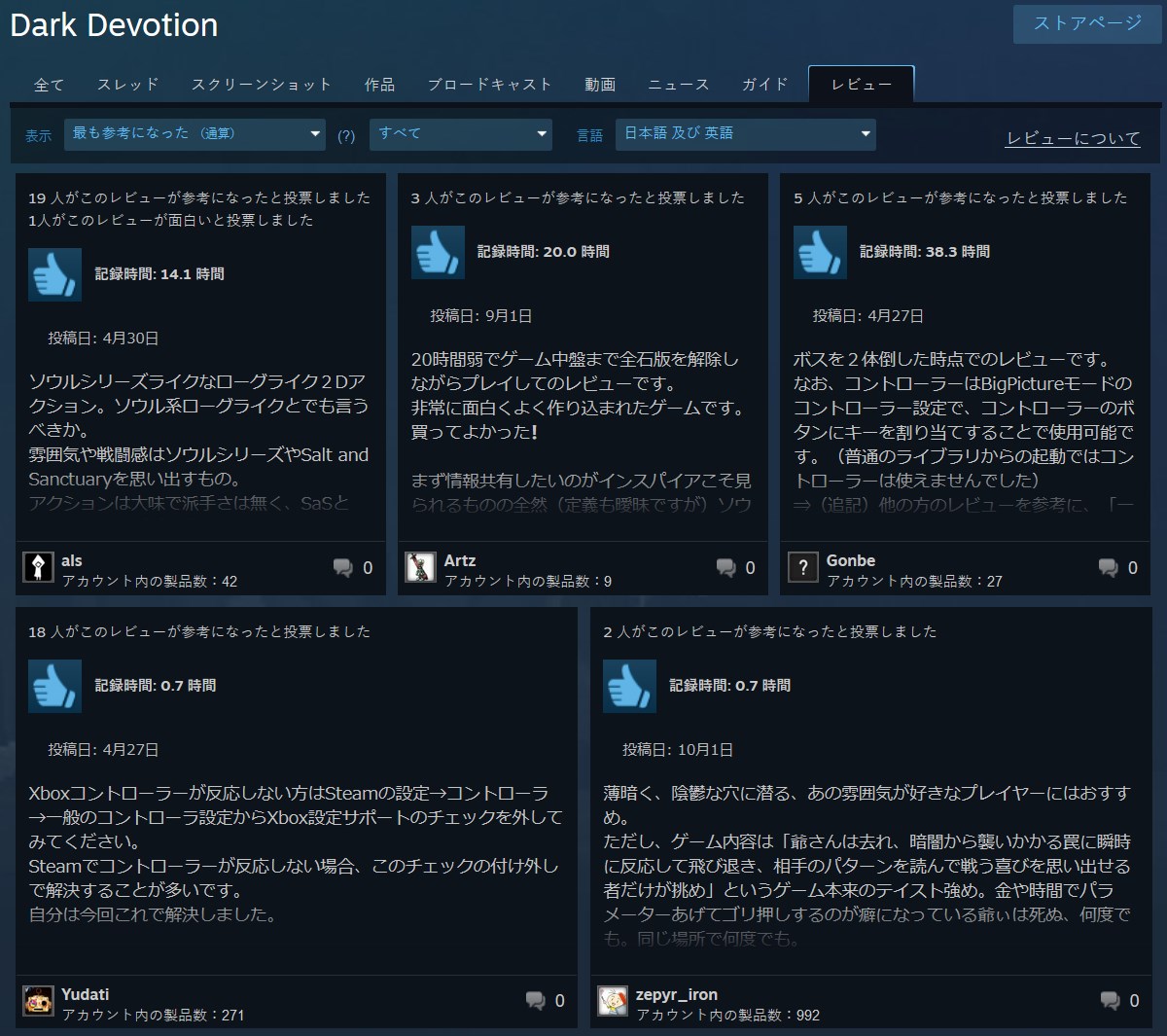Open als's profile name link
Screen dimensions: 1167x1036
click(72, 560)
